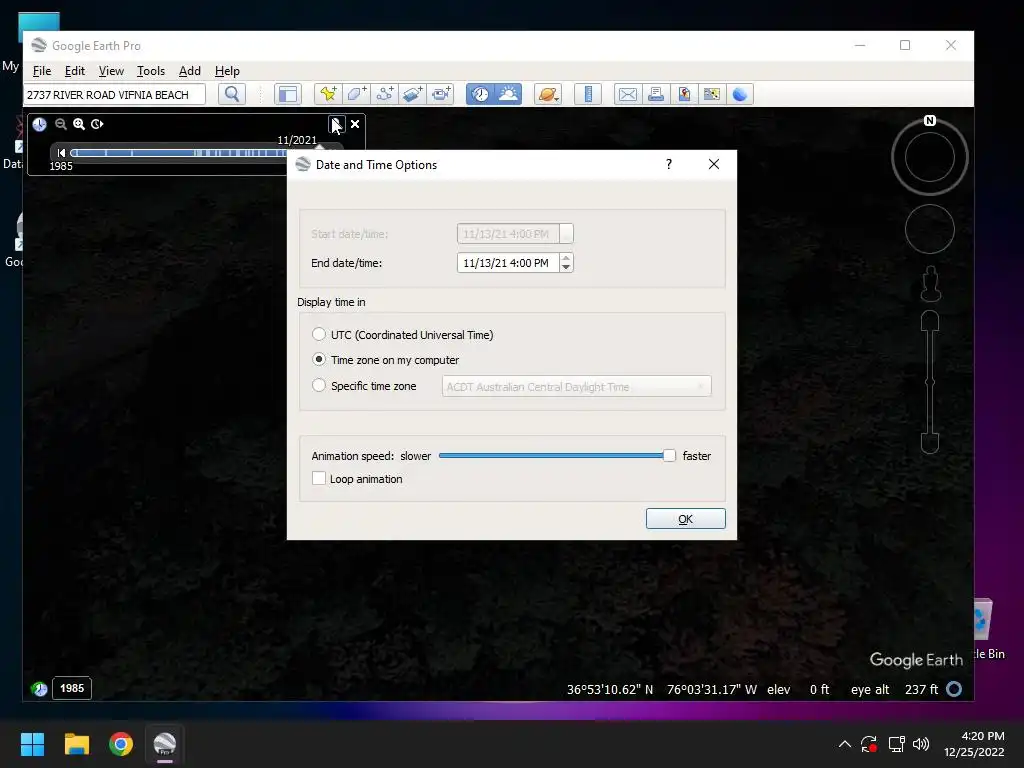Click the 1985 button at the bottom left
Screen dimensions: 1024x768
point(72,688)
